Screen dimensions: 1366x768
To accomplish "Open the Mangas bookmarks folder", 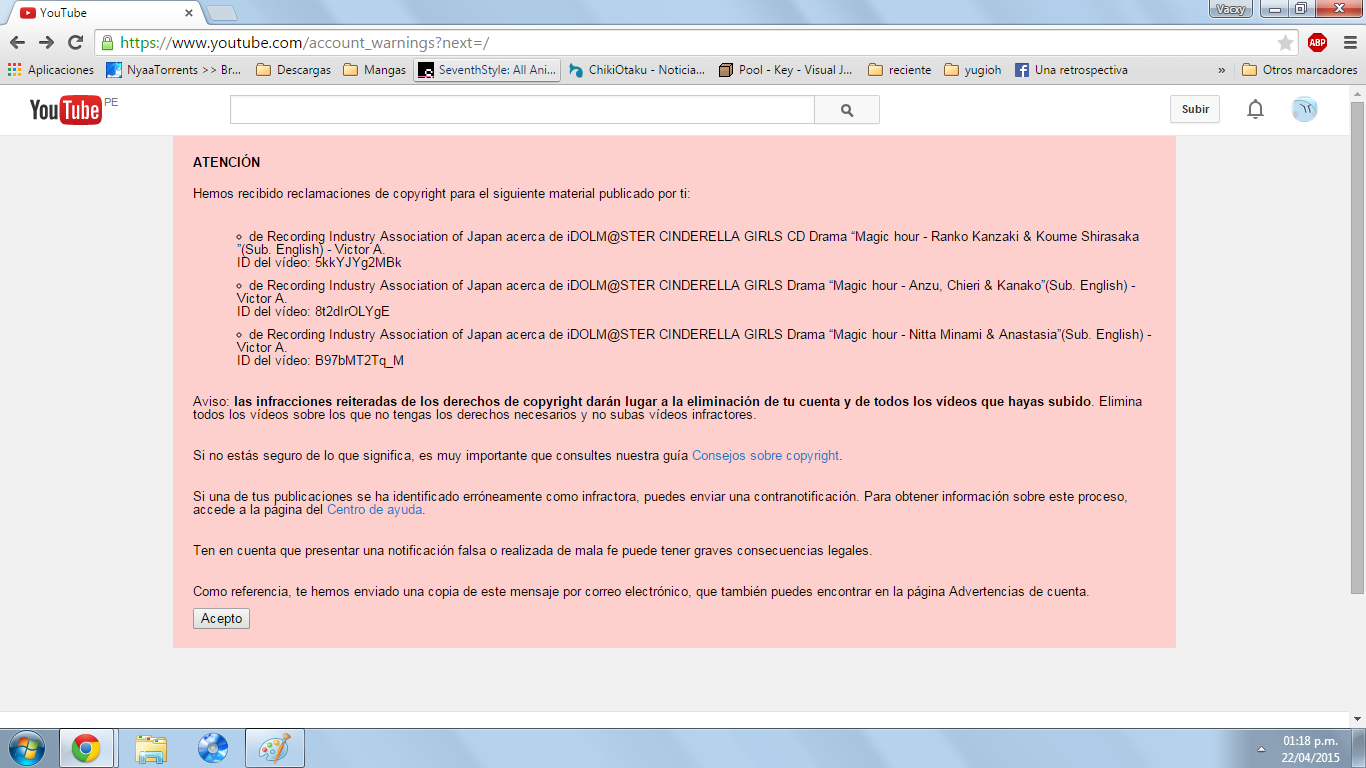I will coord(375,70).
